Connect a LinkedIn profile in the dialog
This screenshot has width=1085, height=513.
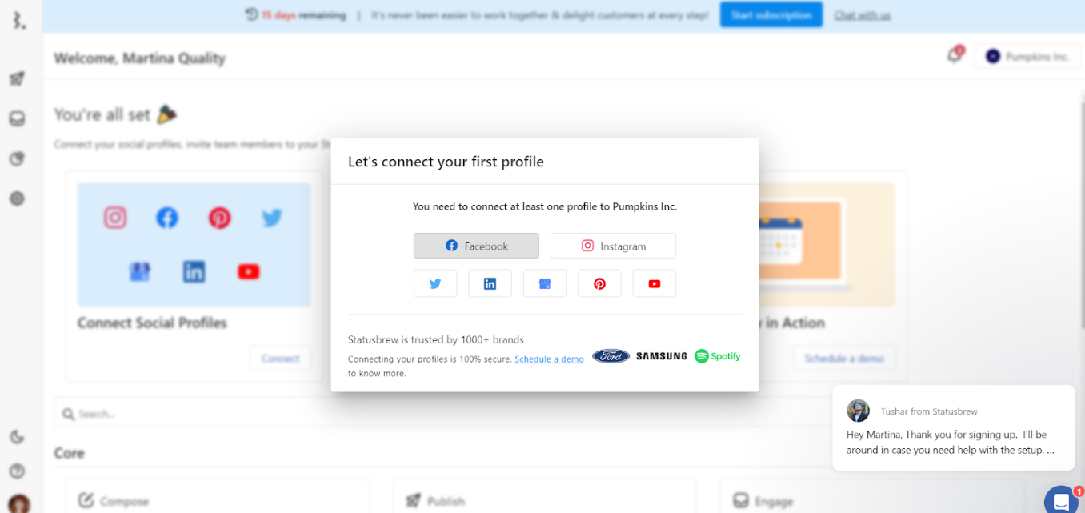pyautogui.click(x=490, y=284)
